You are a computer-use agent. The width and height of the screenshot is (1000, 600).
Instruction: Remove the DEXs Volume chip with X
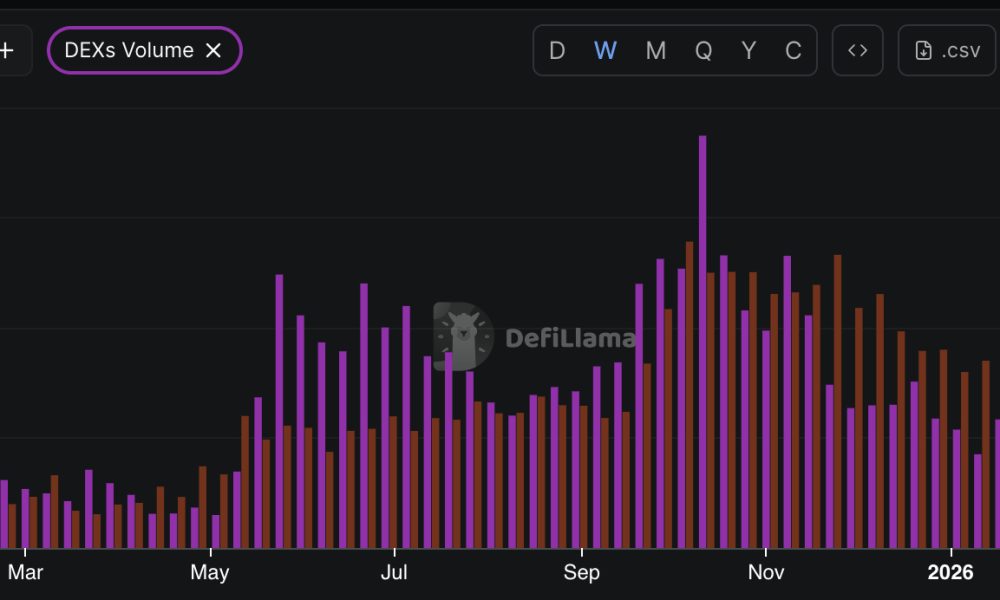click(213, 50)
